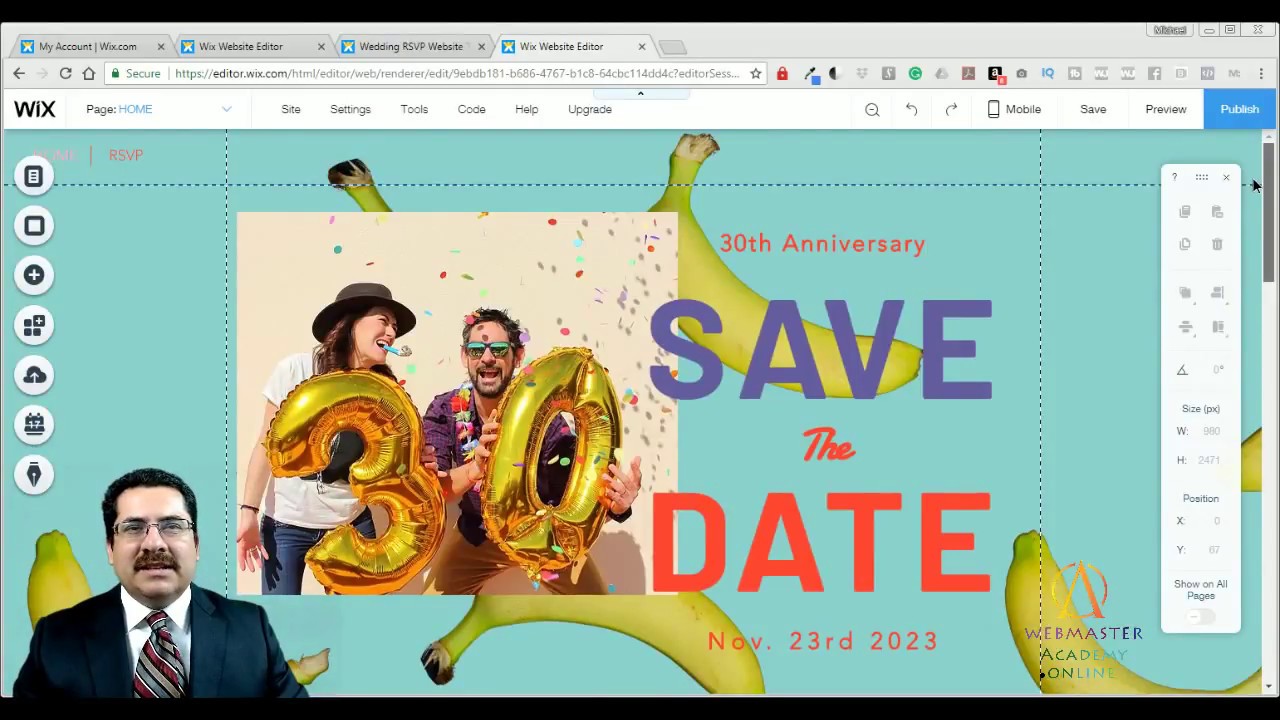Open My Uploads cloud icon
Image resolution: width=1280 pixels, height=720 pixels.
click(x=34, y=375)
